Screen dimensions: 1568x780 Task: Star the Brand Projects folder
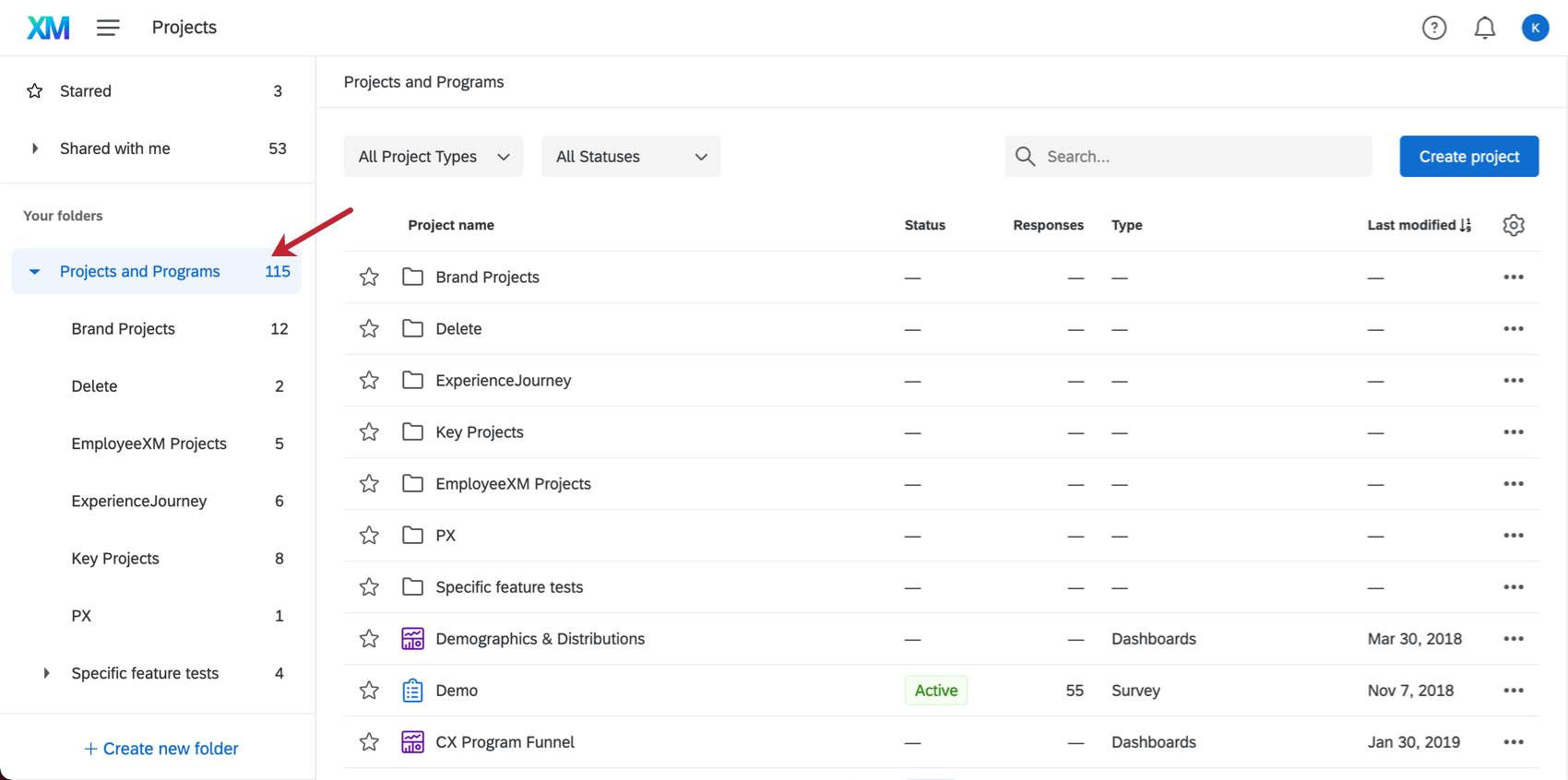(369, 278)
